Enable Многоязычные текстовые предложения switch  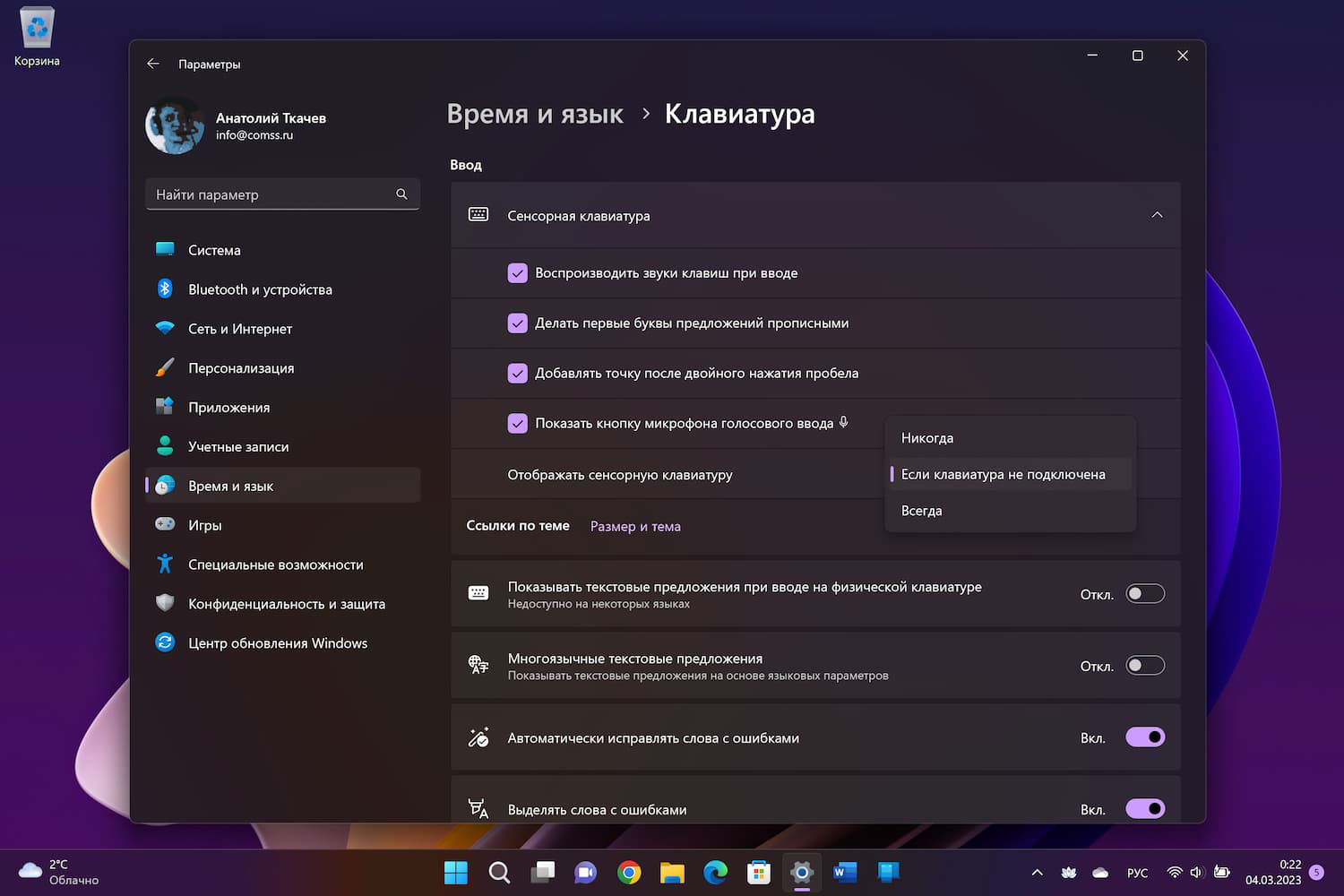coord(1145,665)
